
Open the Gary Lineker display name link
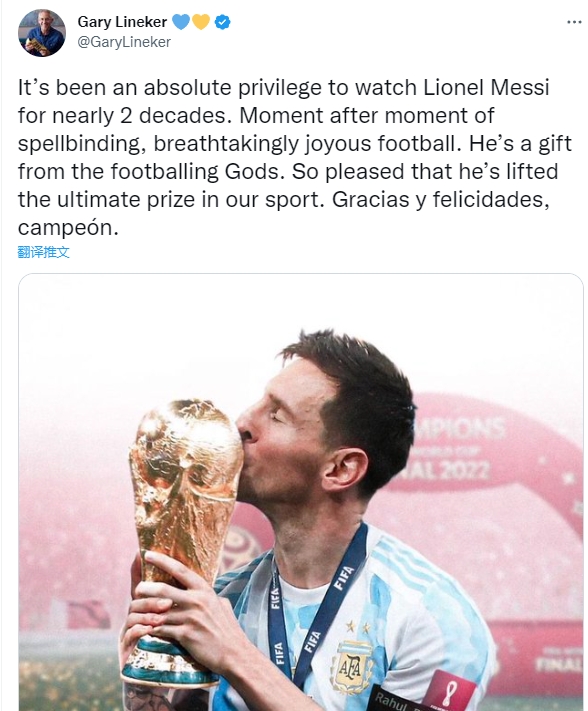tap(122, 22)
